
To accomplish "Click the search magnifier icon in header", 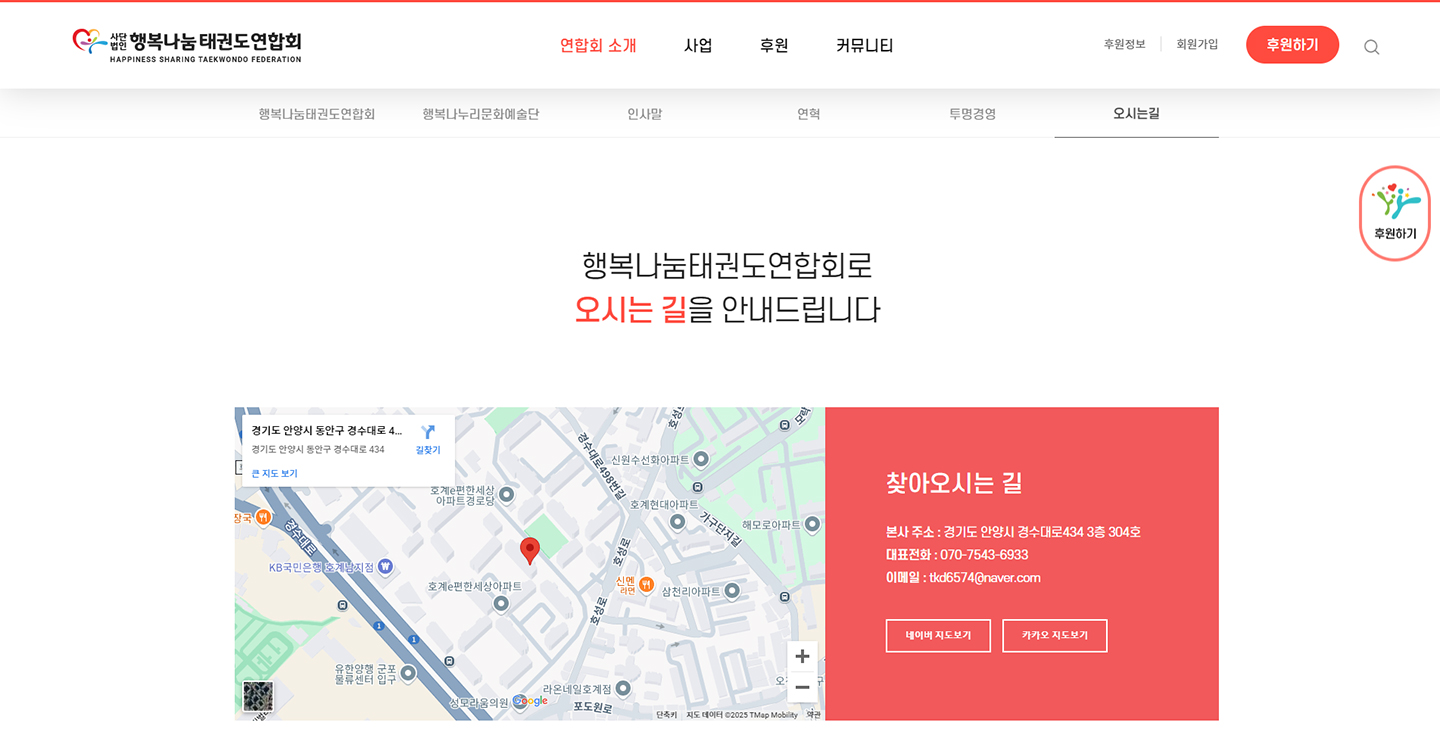I will coord(1371,47).
